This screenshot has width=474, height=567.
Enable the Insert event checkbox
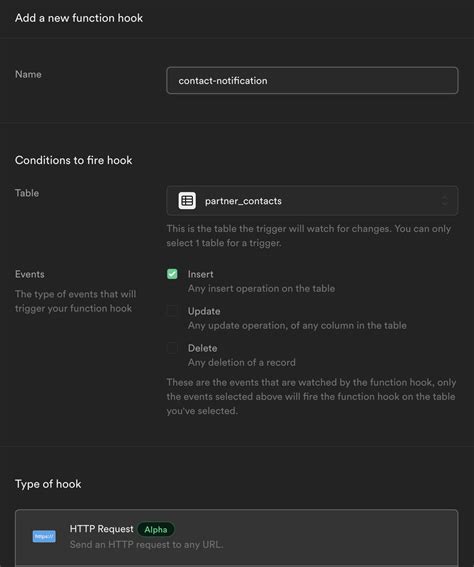[x=172, y=274]
